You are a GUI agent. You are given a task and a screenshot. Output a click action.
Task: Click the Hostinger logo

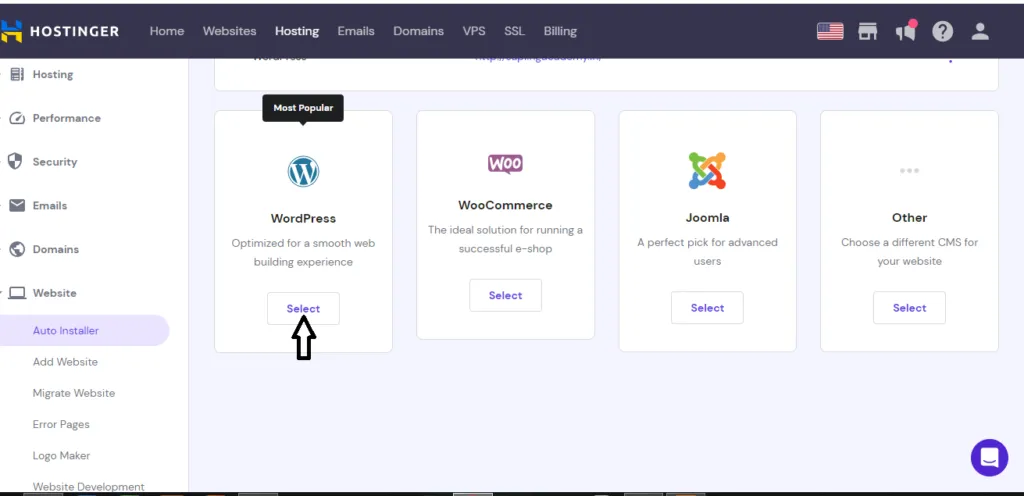tap(59, 31)
